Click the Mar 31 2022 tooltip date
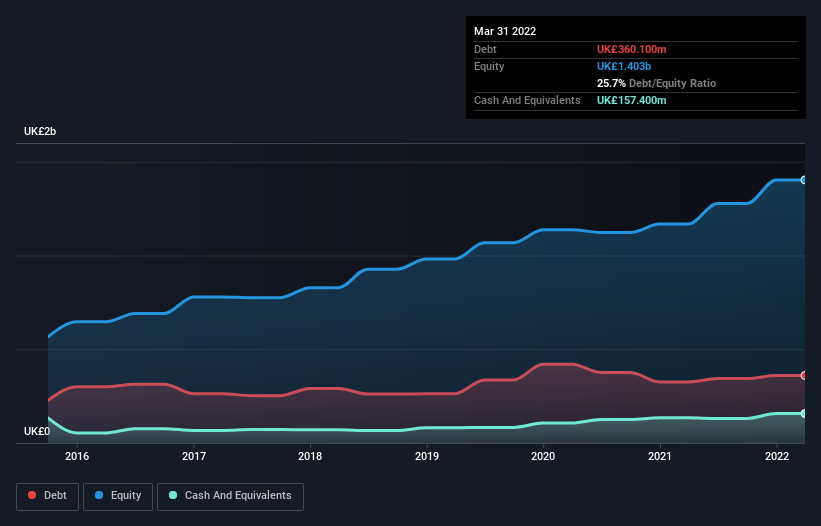 tap(505, 31)
